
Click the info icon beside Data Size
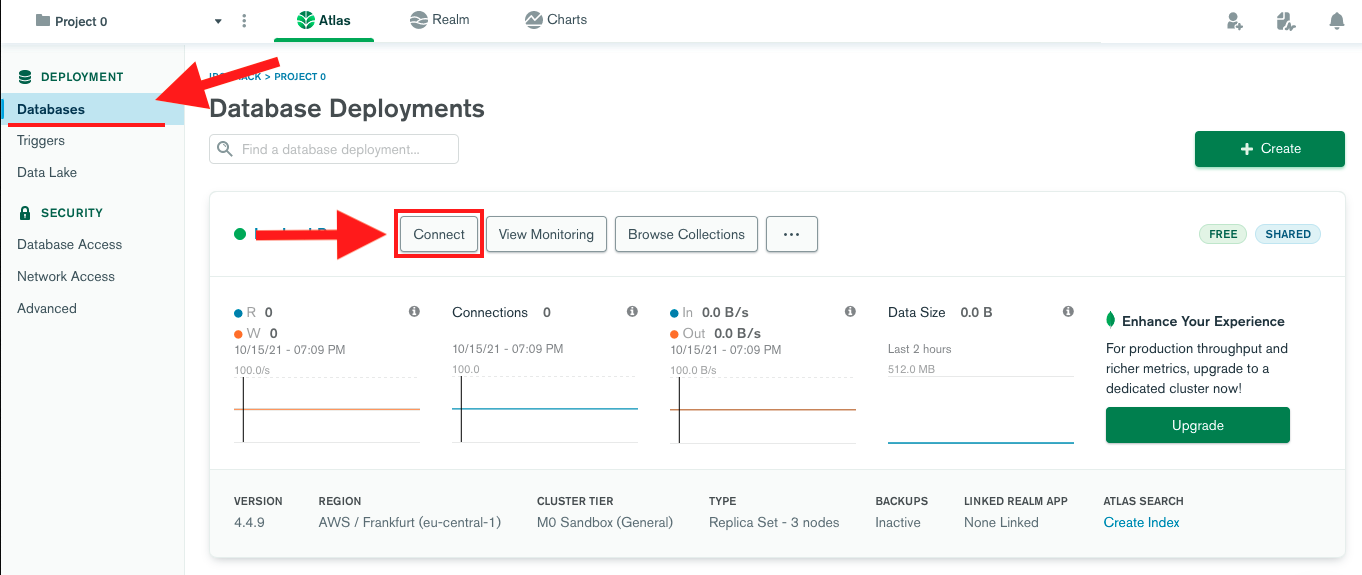coord(1068,312)
